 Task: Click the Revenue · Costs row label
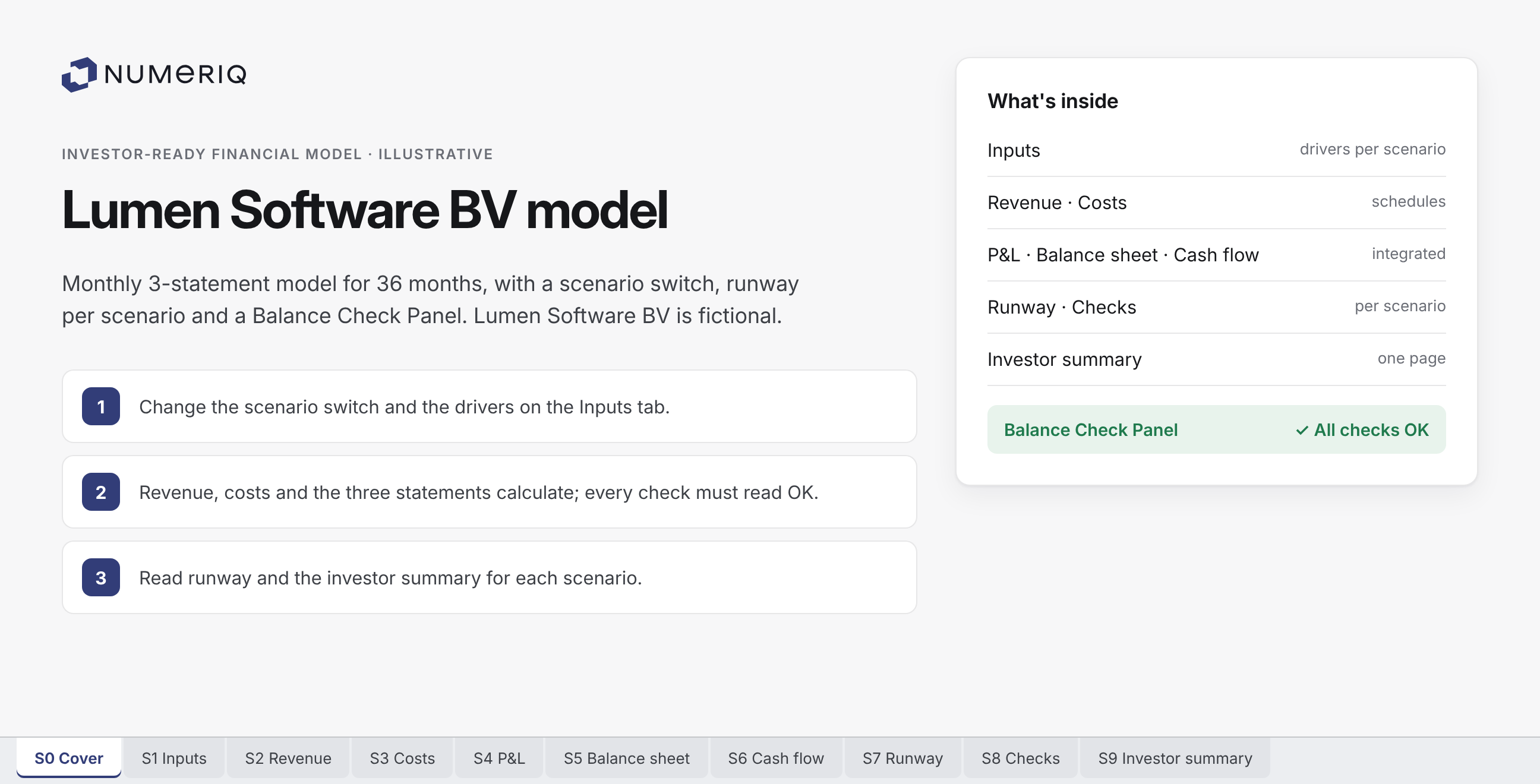tap(1057, 203)
